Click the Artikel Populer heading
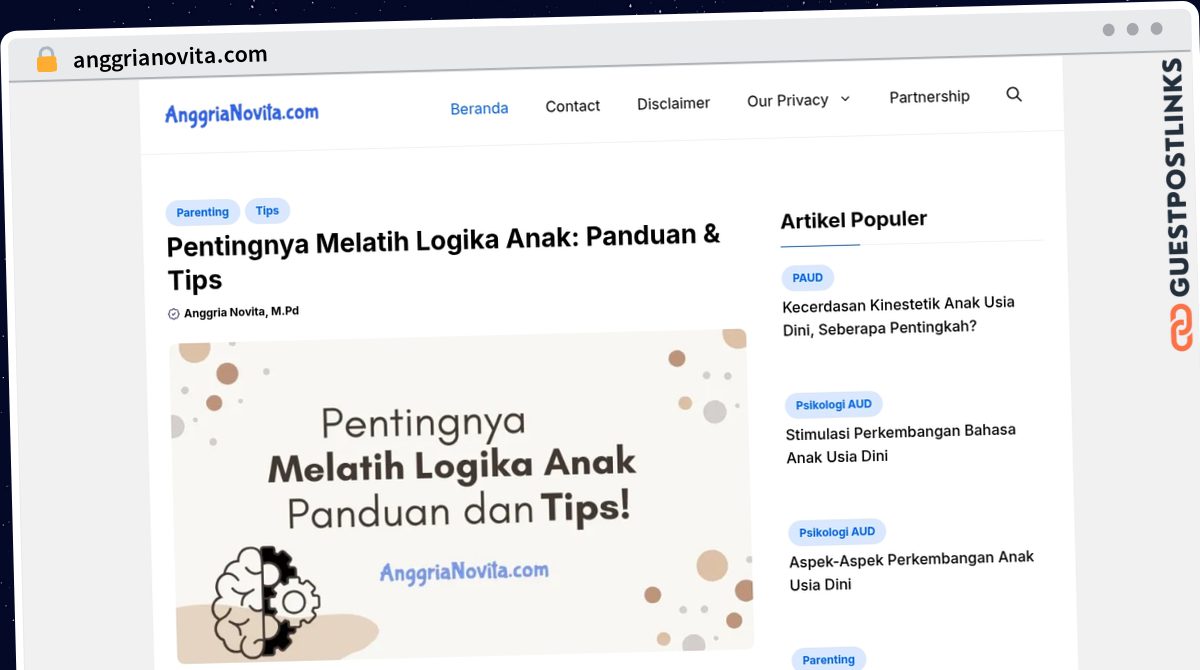This screenshot has width=1200, height=670. tap(854, 220)
